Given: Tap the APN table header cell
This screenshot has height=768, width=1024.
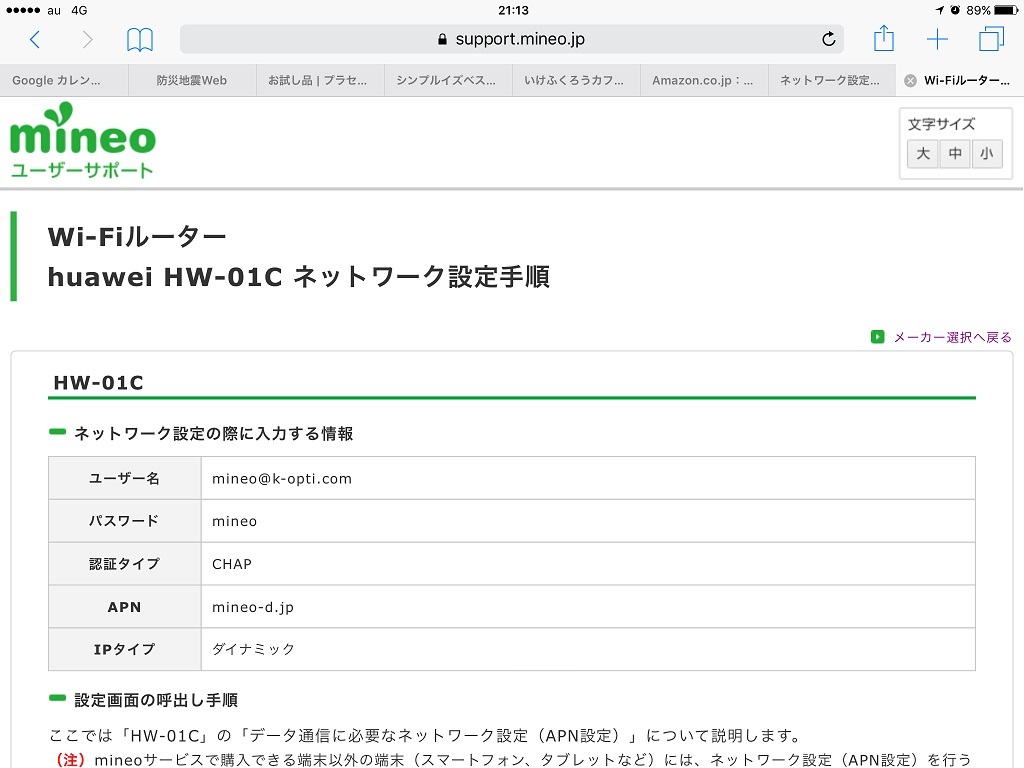Looking at the screenshot, I should 125,607.
